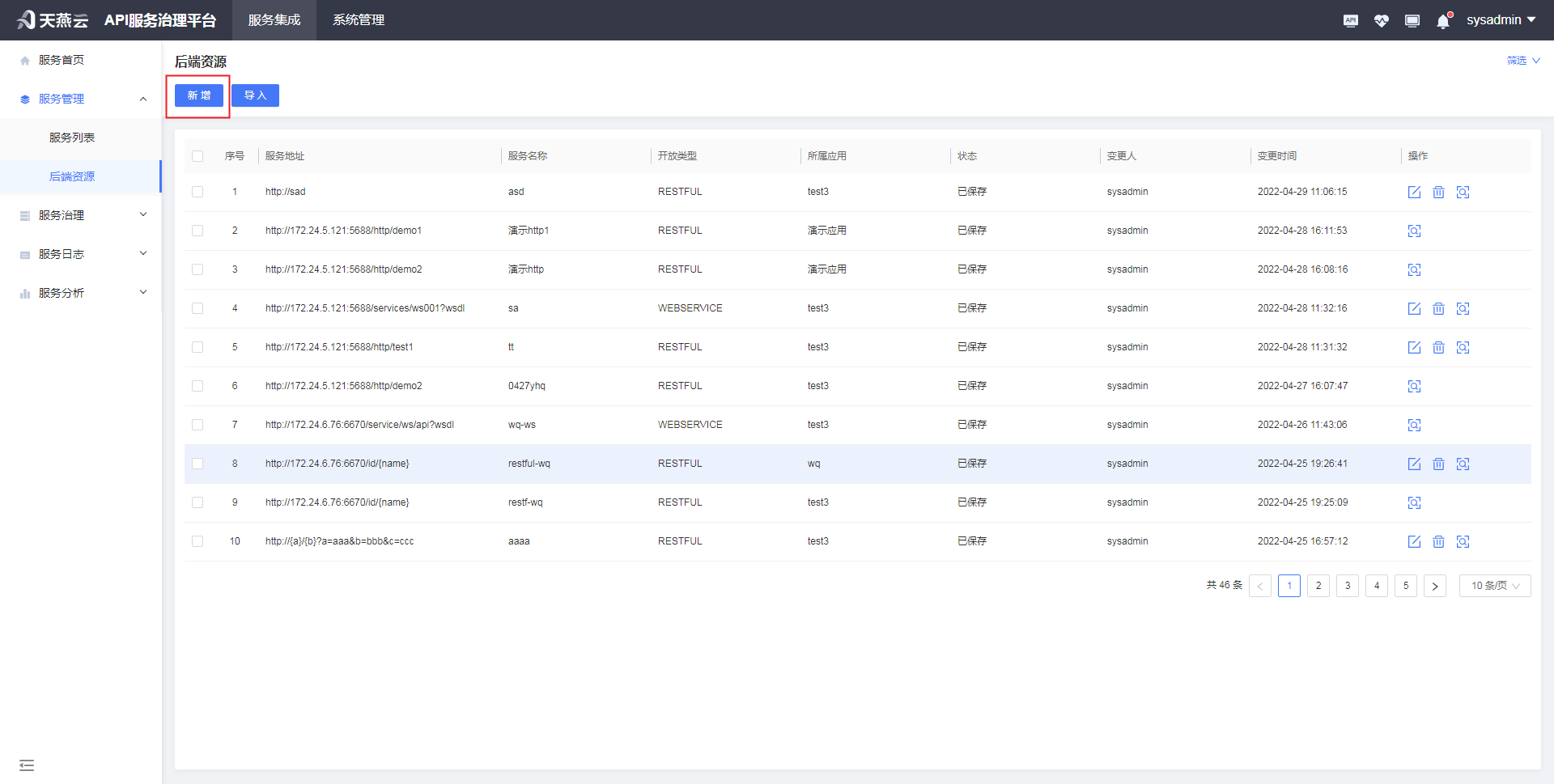Viewport: 1554px width, 784px height.
Task: Expand the 服务治理 sidebar menu
Action: [x=81, y=215]
